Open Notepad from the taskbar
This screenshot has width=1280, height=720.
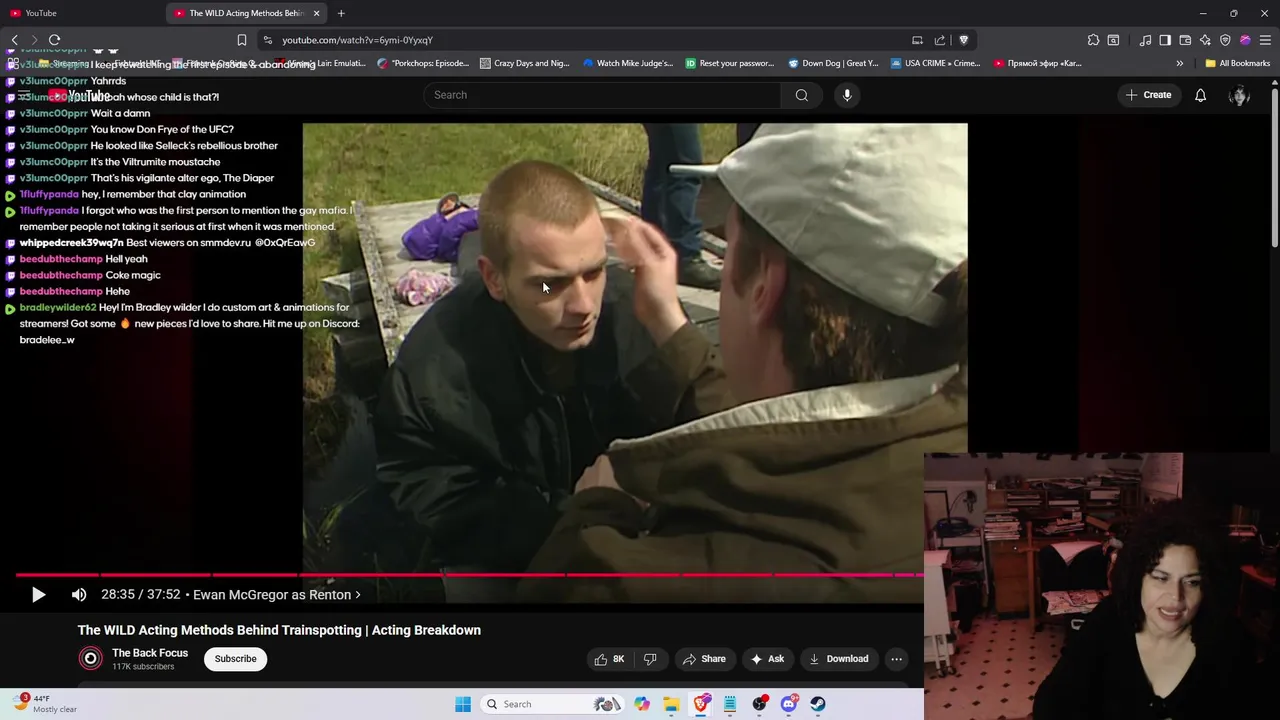coord(730,704)
